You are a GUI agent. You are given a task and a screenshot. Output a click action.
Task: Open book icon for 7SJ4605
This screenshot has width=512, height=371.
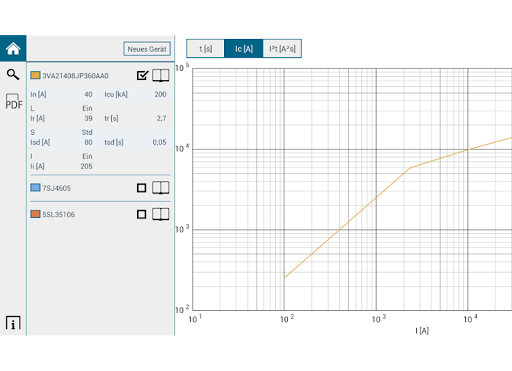(x=161, y=188)
